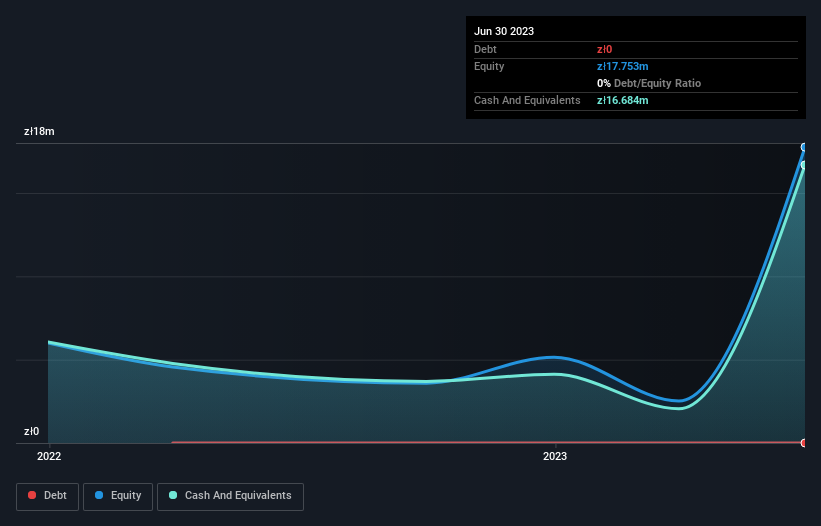Click the red Debt endpoint marker
This screenshot has width=821, height=526.
804,443
